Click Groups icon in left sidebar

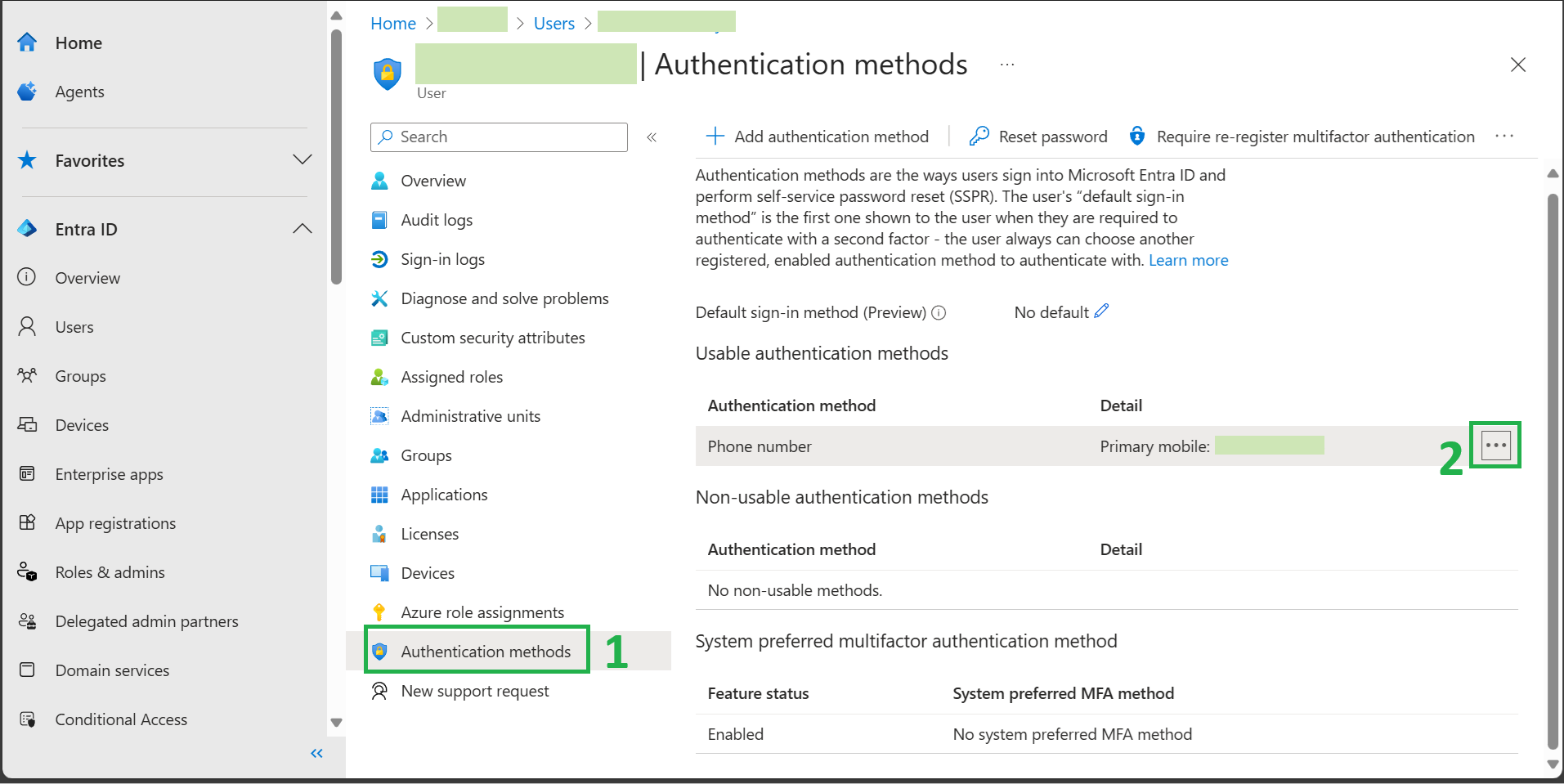click(27, 375)
